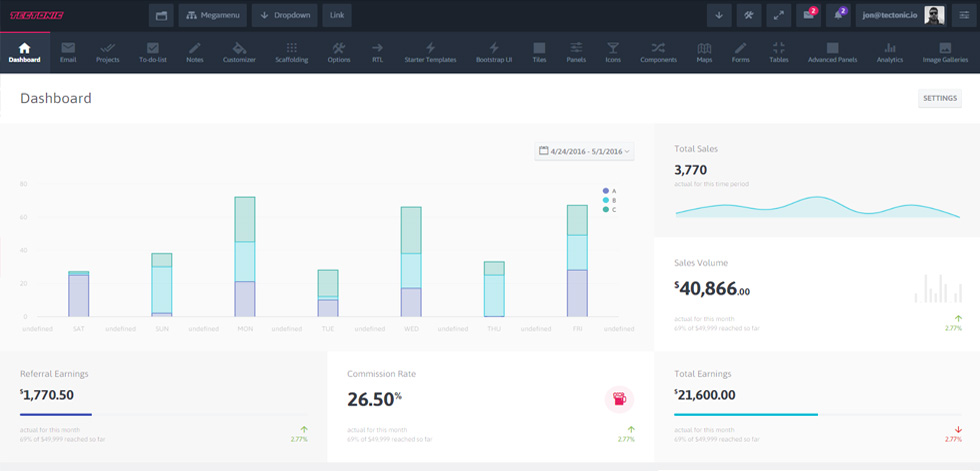Toggle series C in the chart legend
980x471 pixels.
click(x=609, y=210)
